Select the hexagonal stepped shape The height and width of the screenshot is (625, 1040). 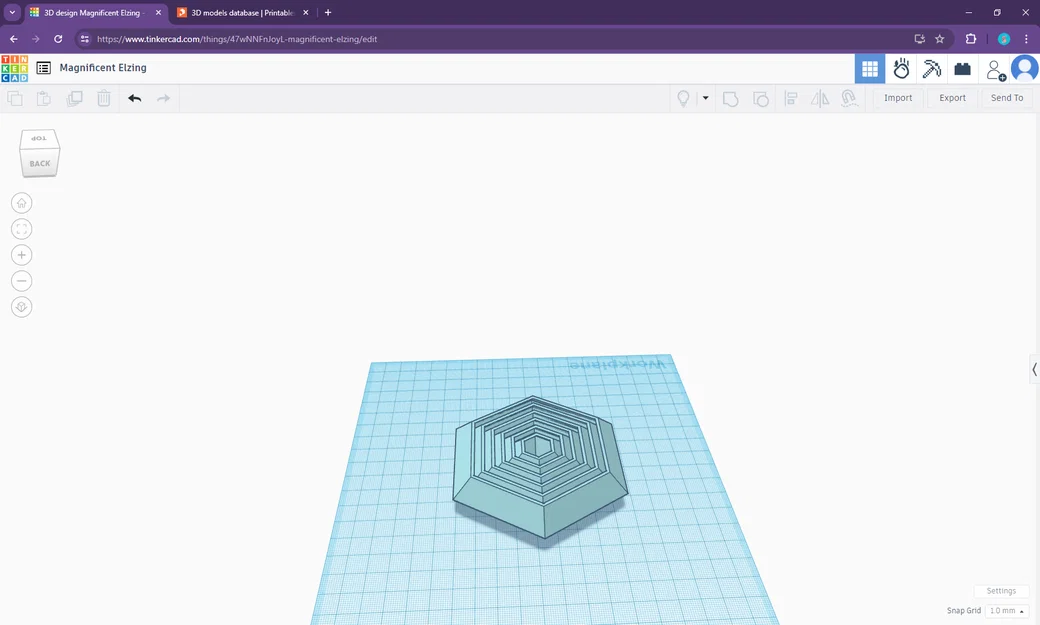point(540,466)
